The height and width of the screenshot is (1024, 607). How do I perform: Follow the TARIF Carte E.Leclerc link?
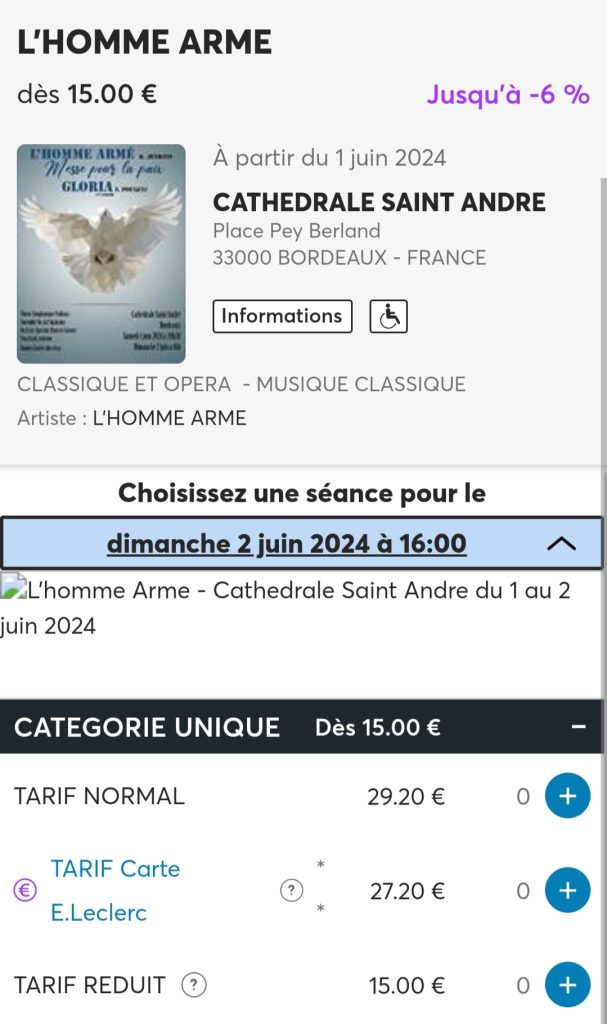115,890
